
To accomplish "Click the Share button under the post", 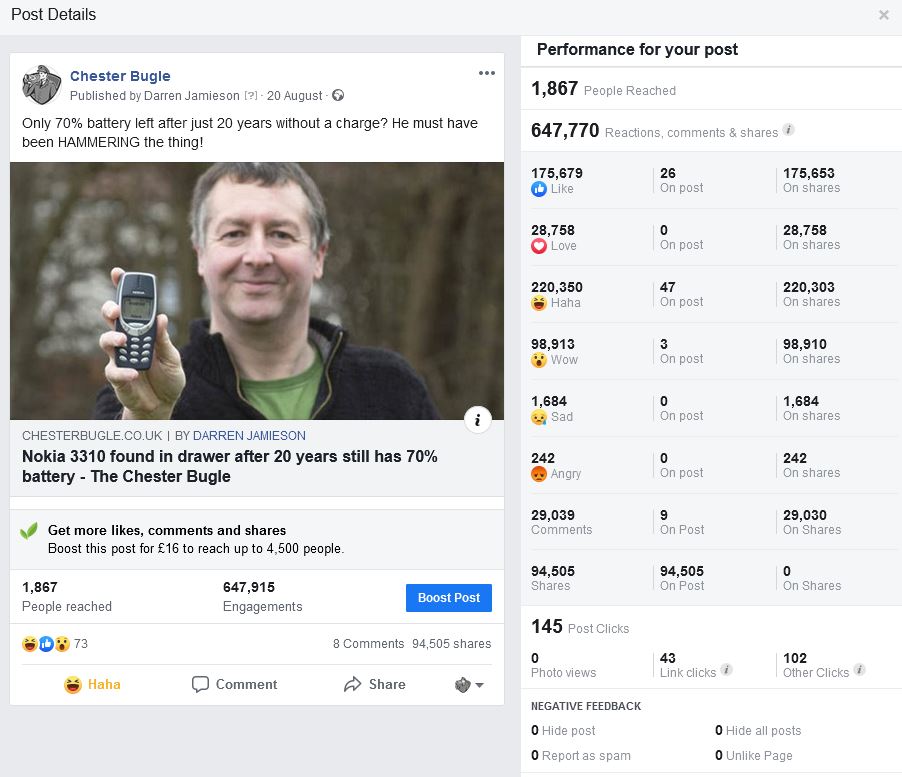I will [x=374, y=685].
